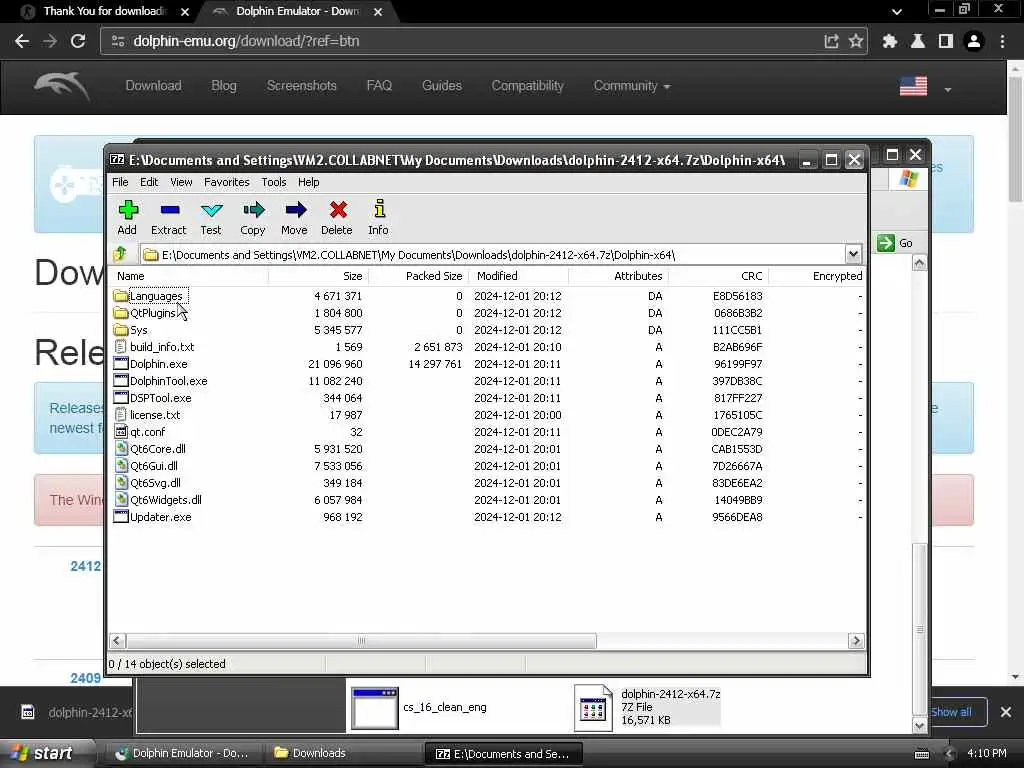Click the dolphin-2412-x64.7z file icon in Downloads
1024x768 pixels.
(x=593, y=707)
